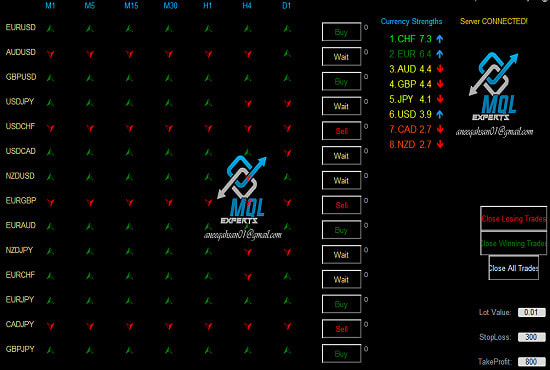This screenshot has height=370, width=550.
Task: Click the Currency Strengths heading
Action: pos(411,21)
